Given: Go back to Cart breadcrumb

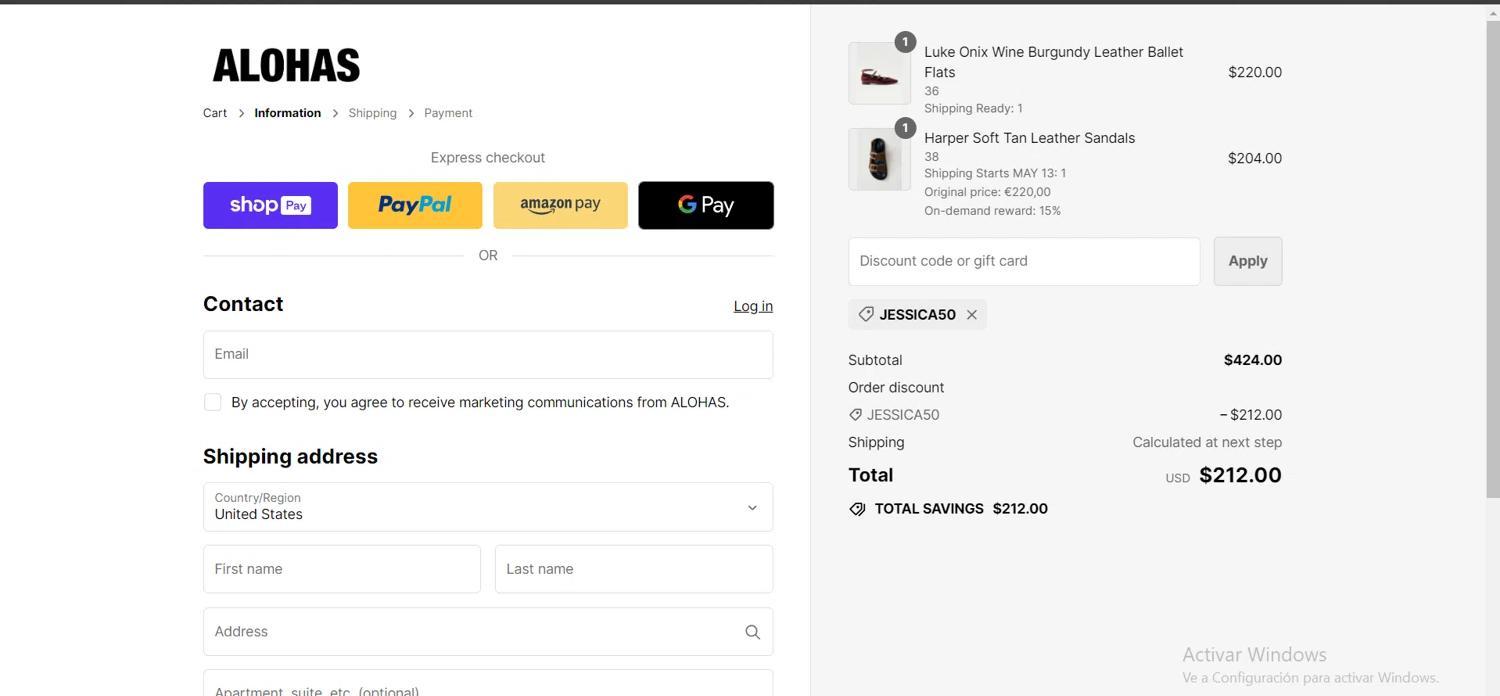Looking at the screenshot, I should coord(215,113).
